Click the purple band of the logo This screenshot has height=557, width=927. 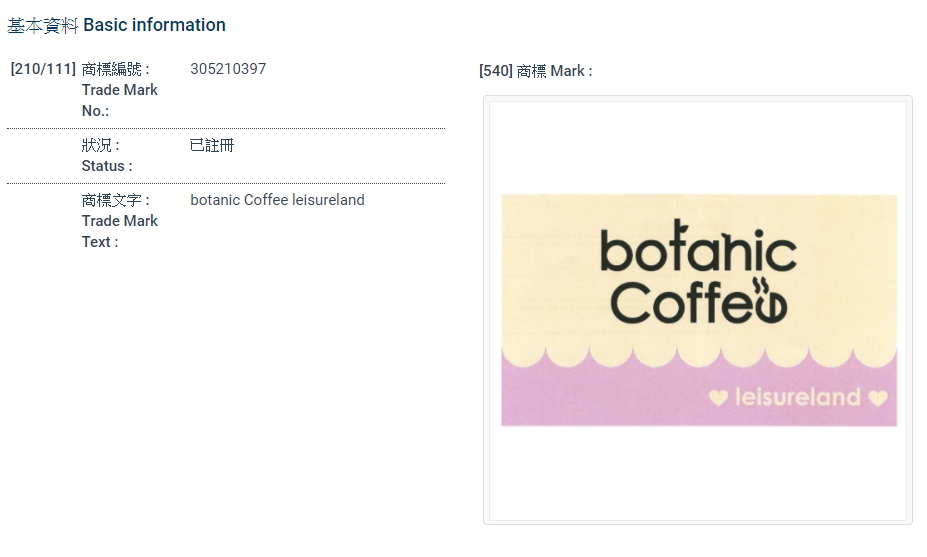pos(600,400)
